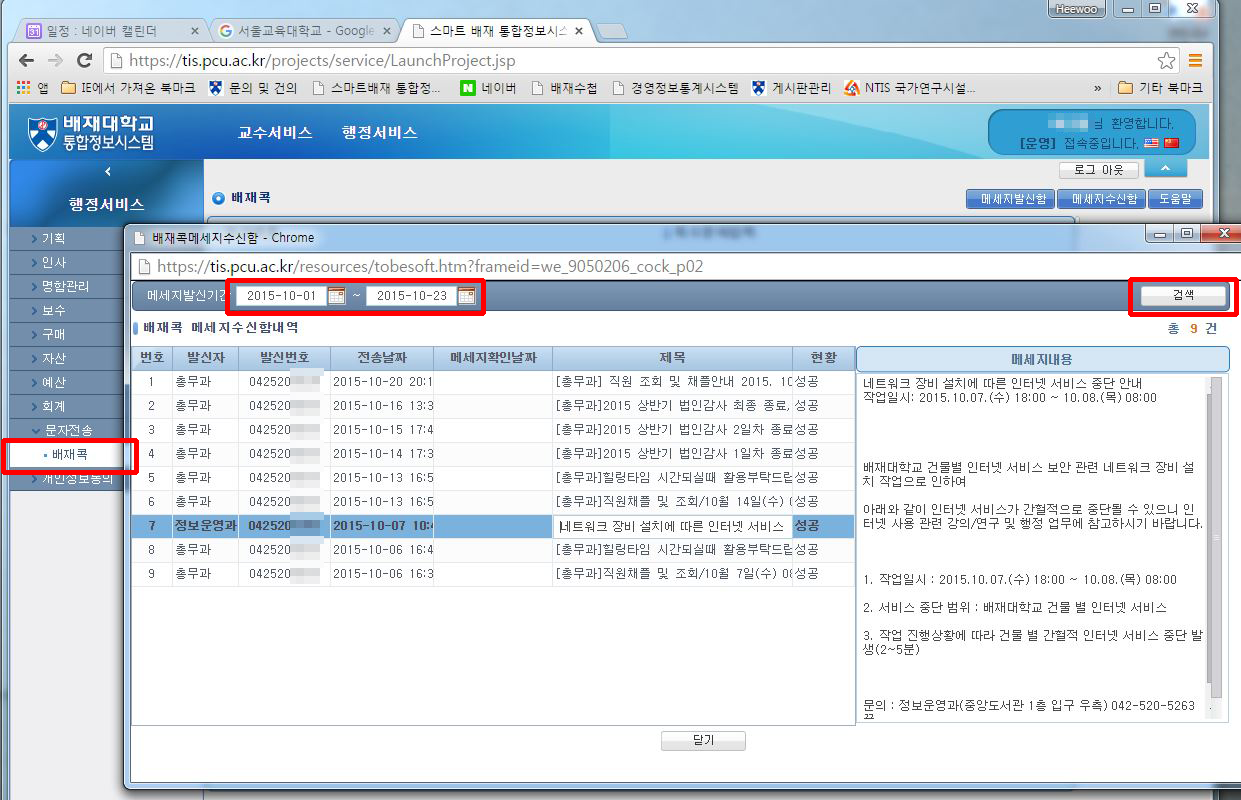Image resolution: width=1241 pixels, height=800 pixels.
Task: Sort by 발신자 column header
Action: pos(205,358)
